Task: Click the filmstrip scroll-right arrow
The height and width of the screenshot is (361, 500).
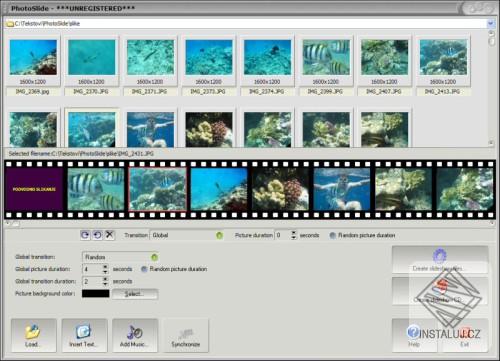Action: tap(492, 223)
